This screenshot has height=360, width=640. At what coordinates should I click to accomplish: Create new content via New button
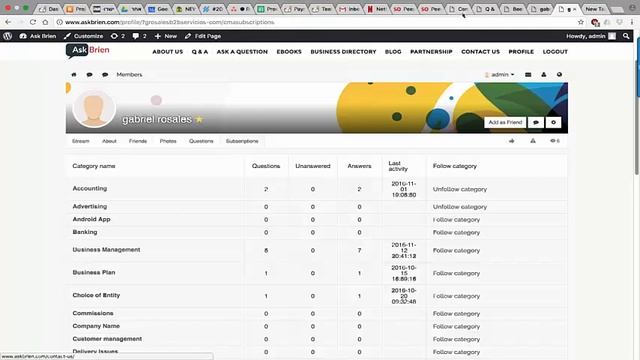(x=166, y=36)
